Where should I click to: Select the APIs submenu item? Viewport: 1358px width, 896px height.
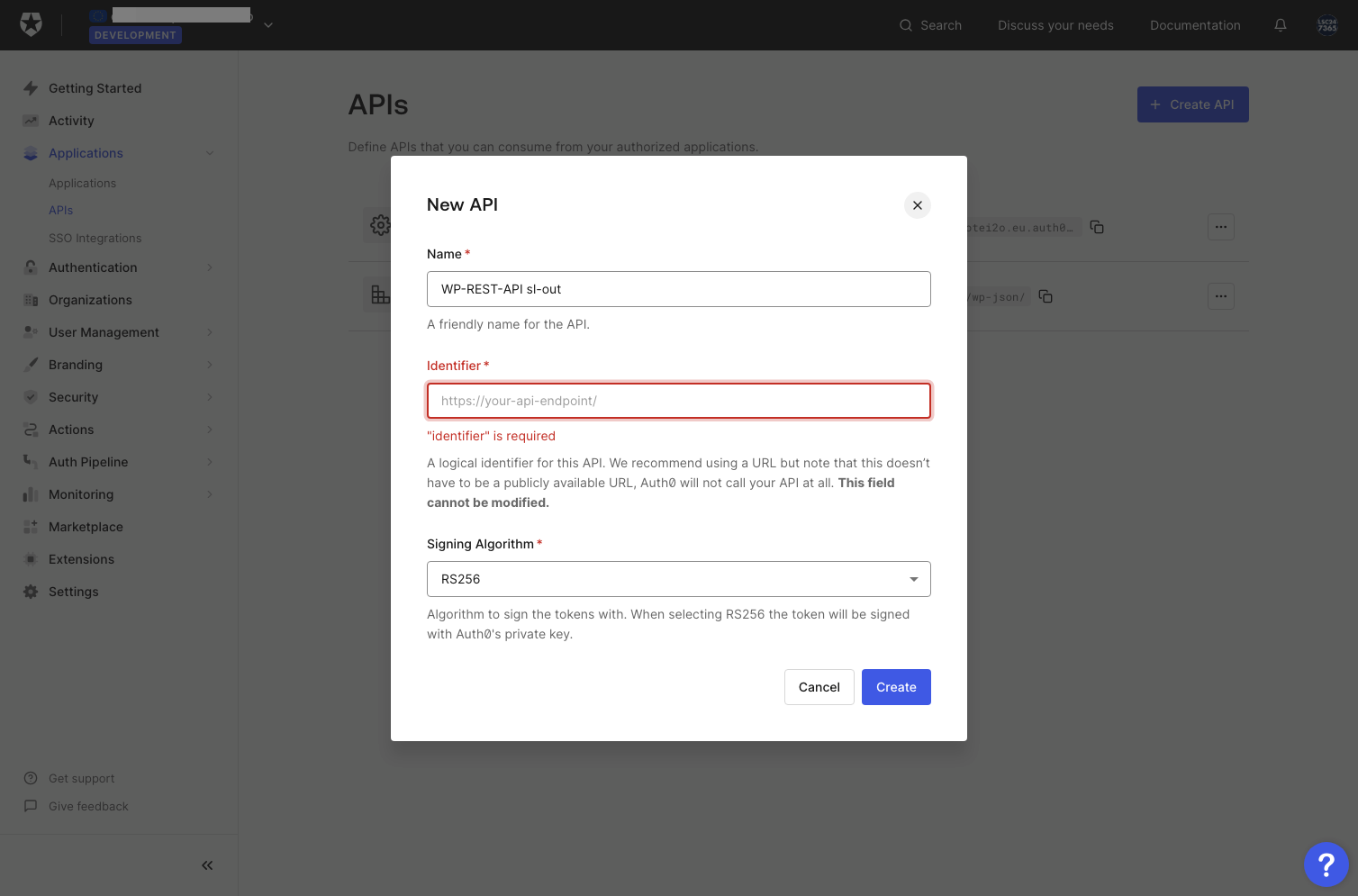pos(61,210)
